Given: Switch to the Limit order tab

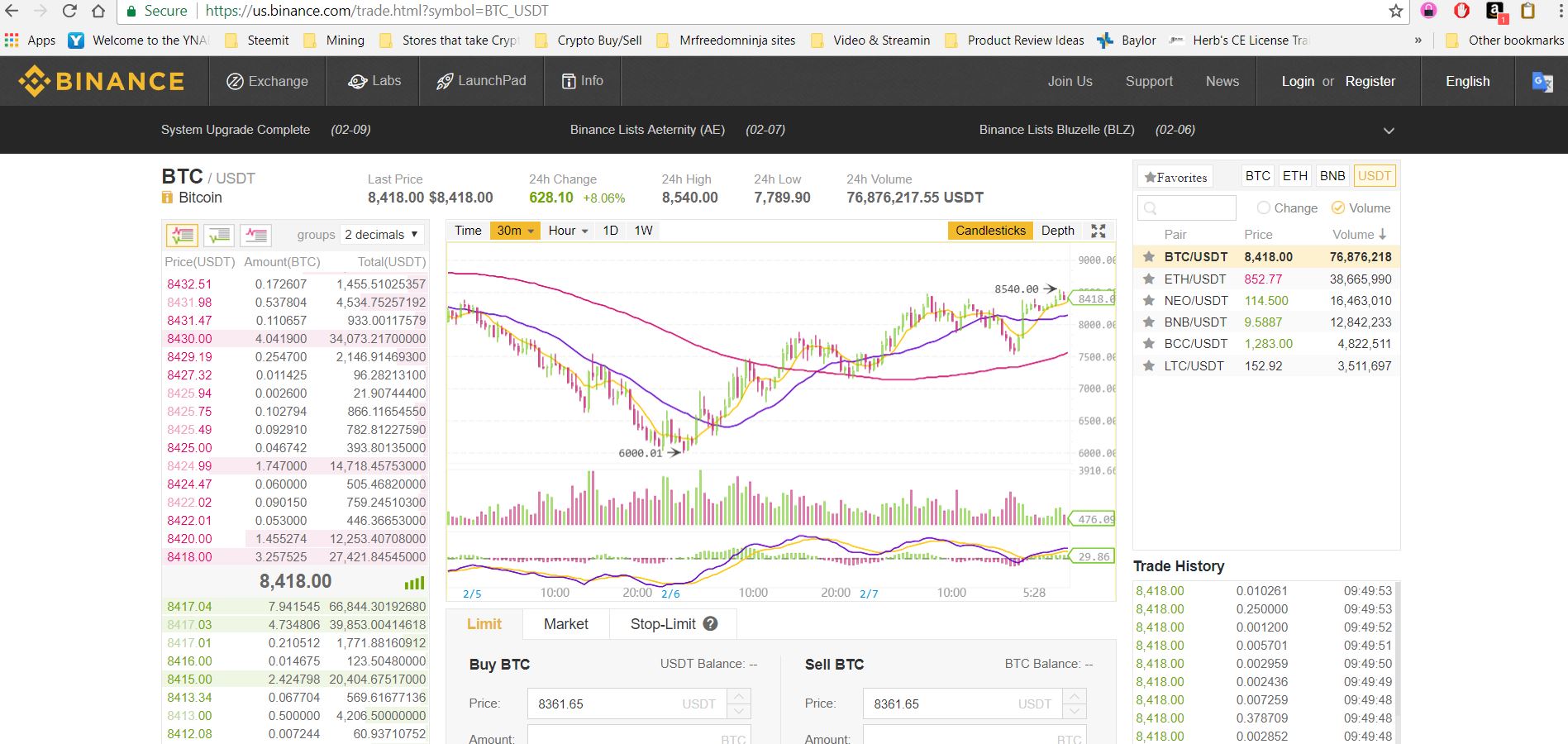Looking at the screenshot, I should 484,624.
